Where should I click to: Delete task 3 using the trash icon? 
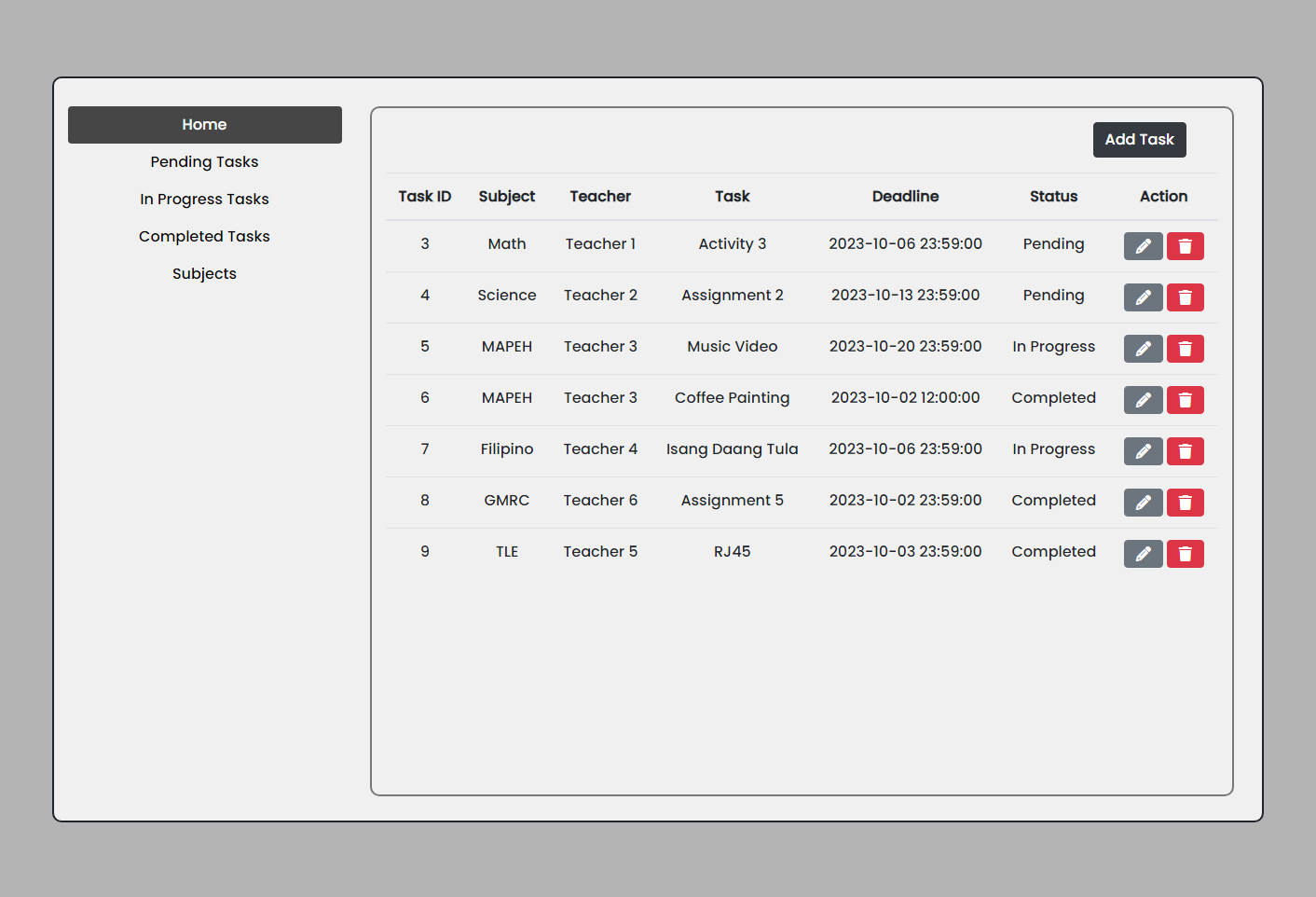[x=1185, y=246]
